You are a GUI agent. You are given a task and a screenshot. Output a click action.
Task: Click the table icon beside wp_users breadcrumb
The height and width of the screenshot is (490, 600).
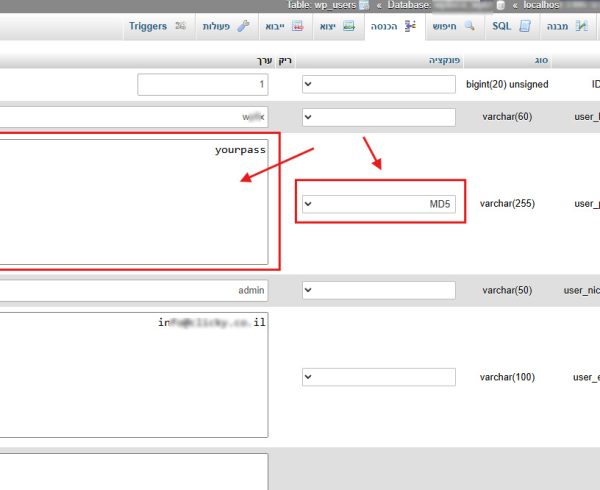(364, 5)
